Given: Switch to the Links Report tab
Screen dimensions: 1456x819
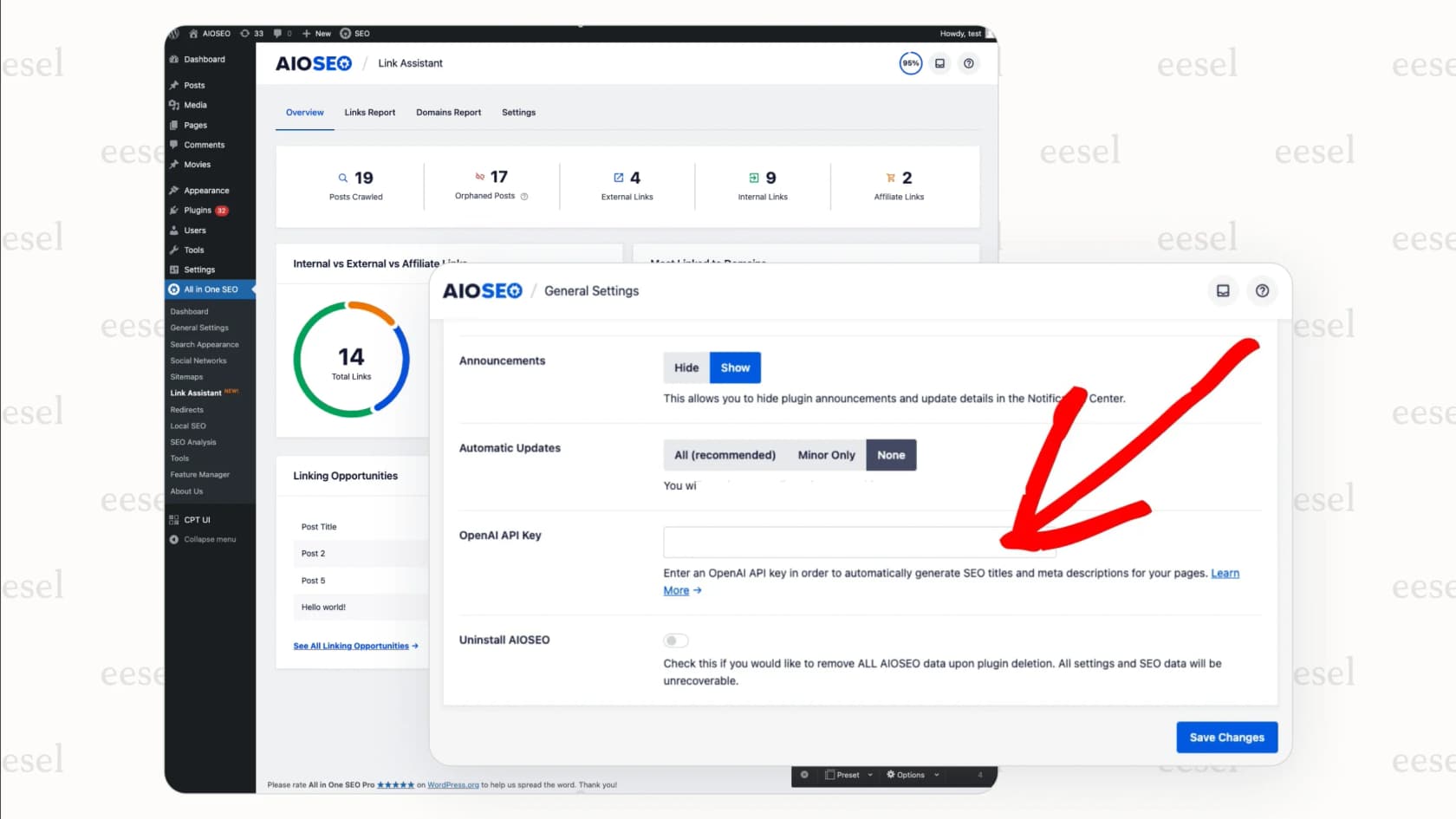Looking at the screenshot, I should pyautogui.click(x=369, y=113).
